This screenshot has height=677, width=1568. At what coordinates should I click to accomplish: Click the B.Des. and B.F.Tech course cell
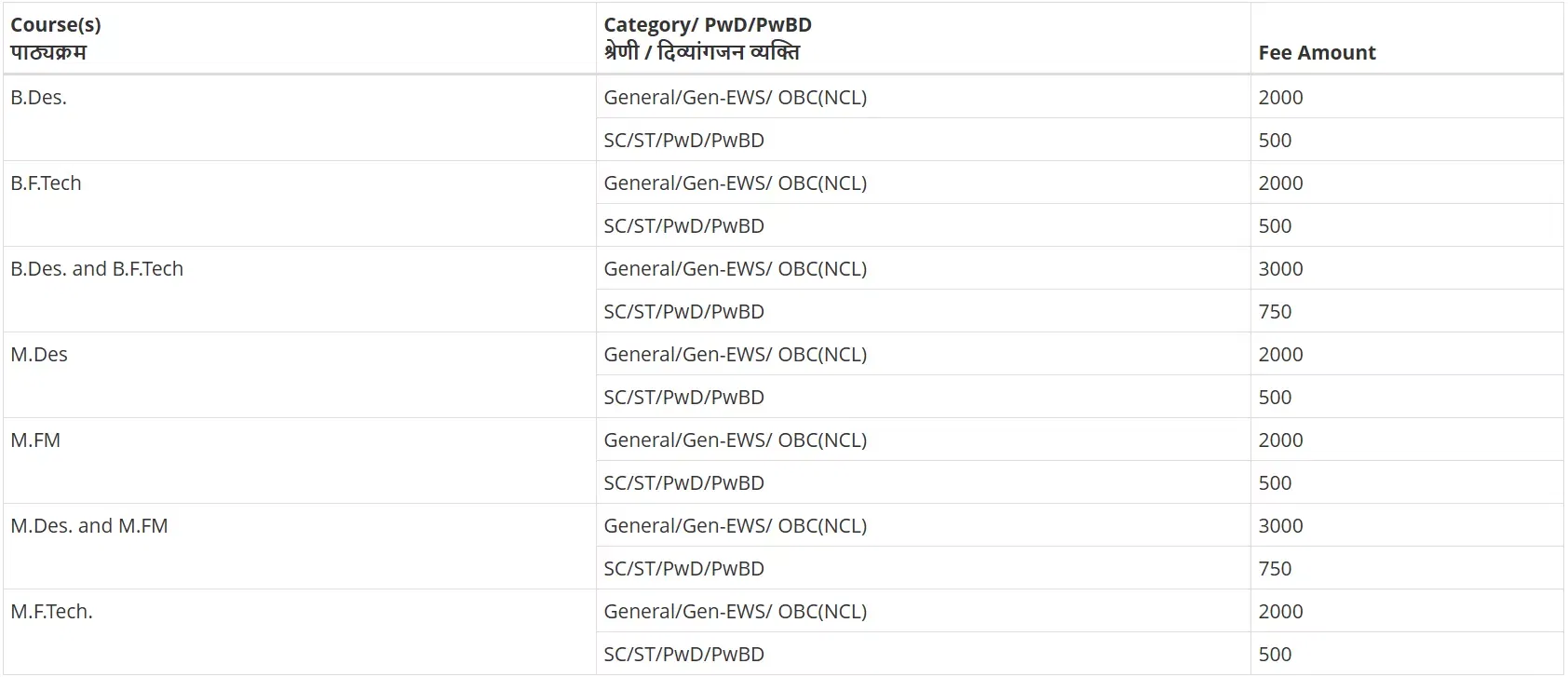pos(97,269)
